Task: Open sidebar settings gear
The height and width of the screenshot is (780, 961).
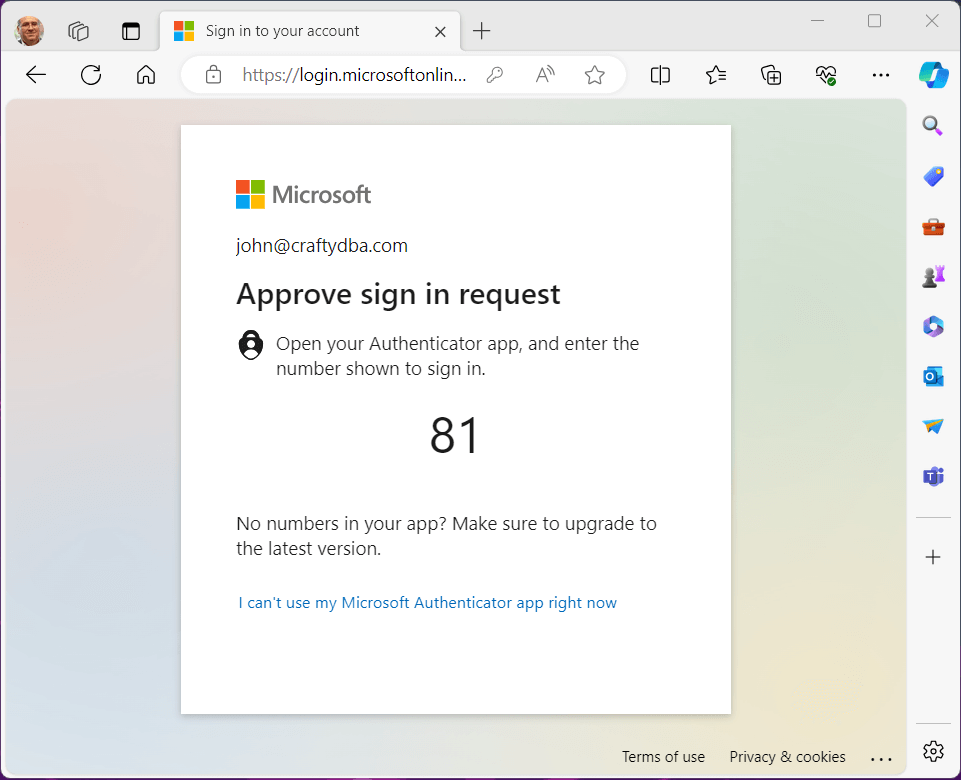Action: point(933,751)
